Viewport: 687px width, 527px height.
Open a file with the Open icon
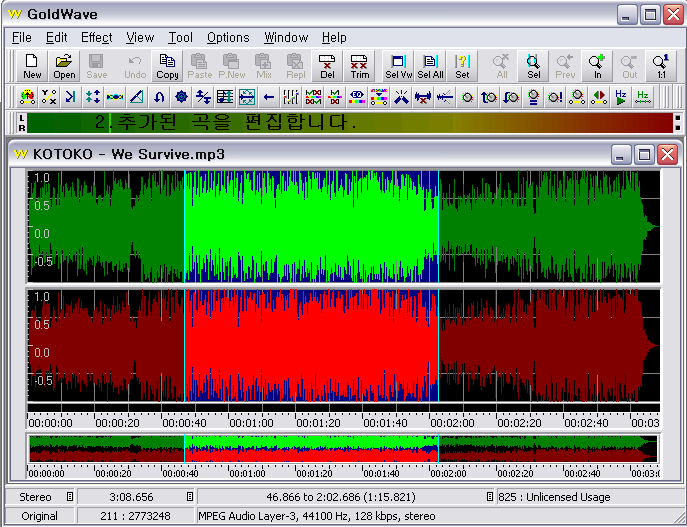click(64, 66)
